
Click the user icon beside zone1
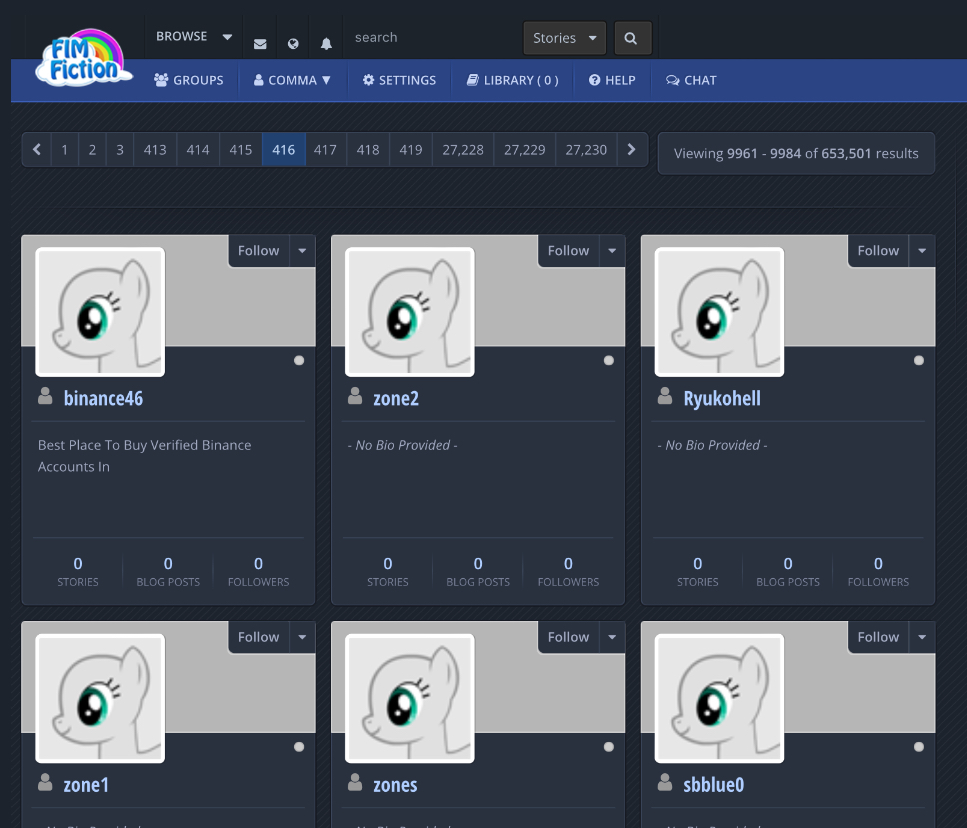click(45, 782)
